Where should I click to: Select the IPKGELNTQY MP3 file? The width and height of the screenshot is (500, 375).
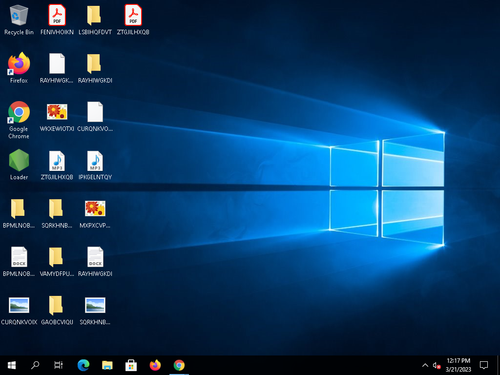(95, 161)
